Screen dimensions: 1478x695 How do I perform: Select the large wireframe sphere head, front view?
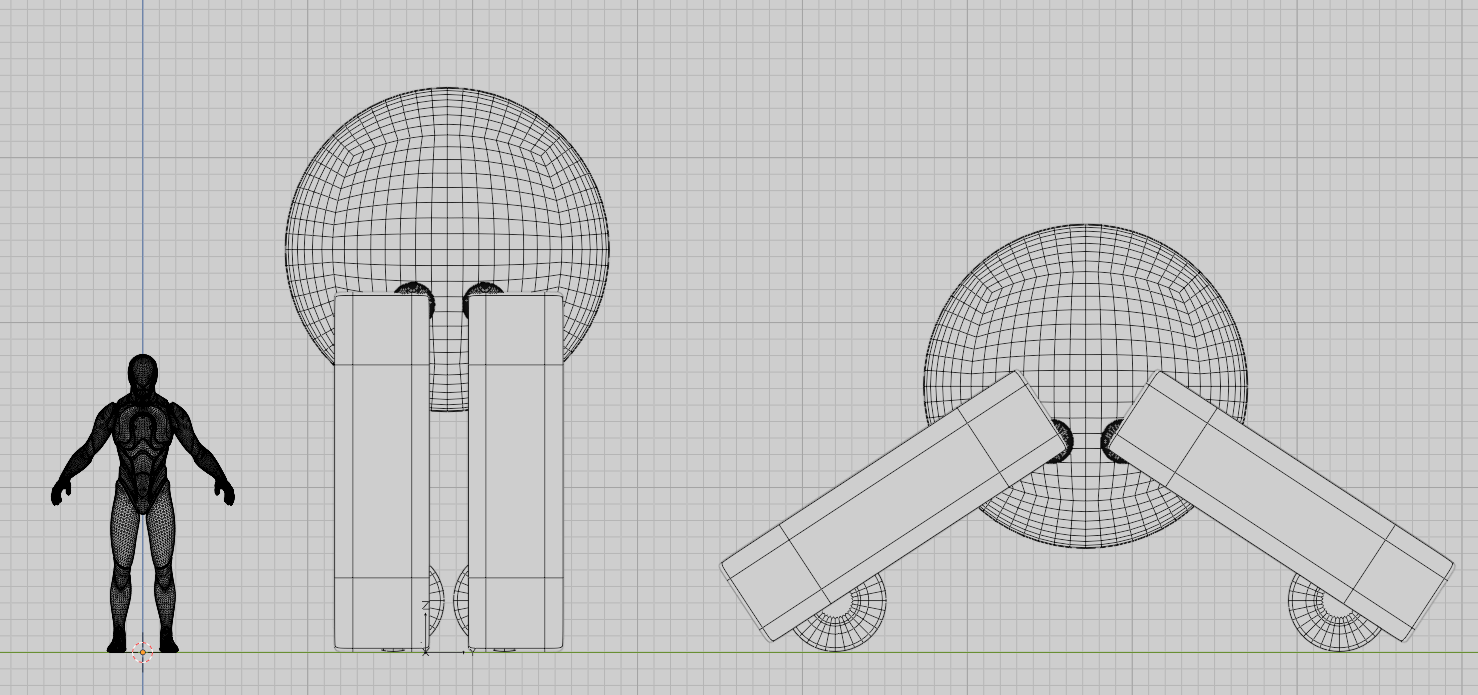(x=448, y=180)
